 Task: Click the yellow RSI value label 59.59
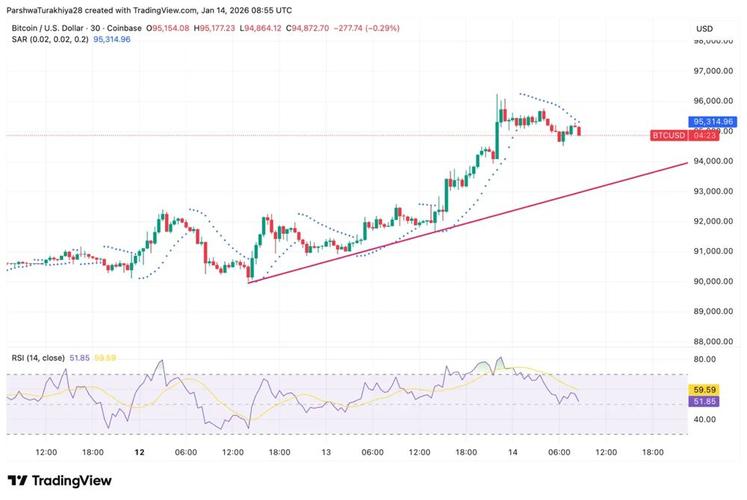point(704,390)
